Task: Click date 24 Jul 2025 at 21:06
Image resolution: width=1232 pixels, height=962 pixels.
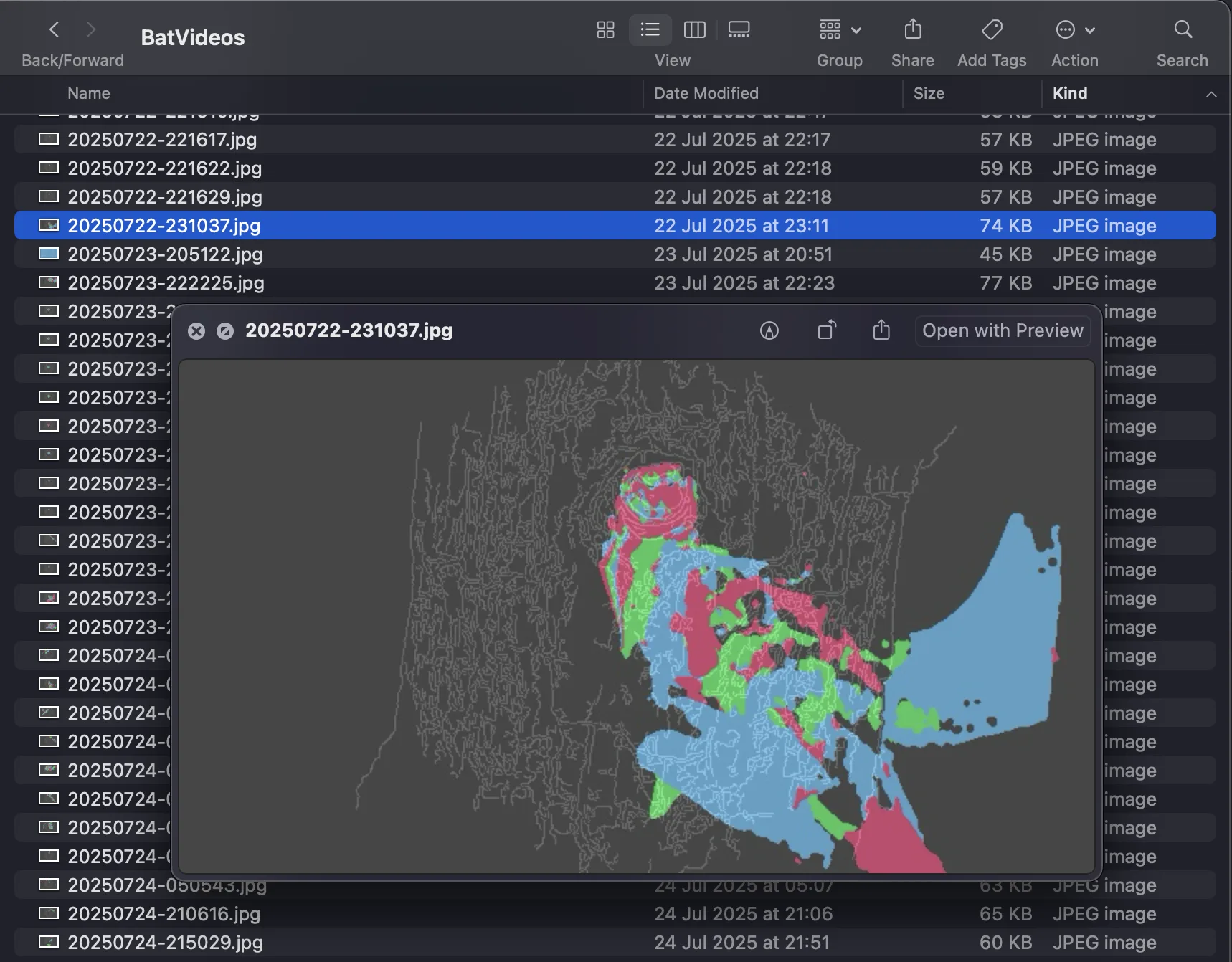Action: click(743, 914)
